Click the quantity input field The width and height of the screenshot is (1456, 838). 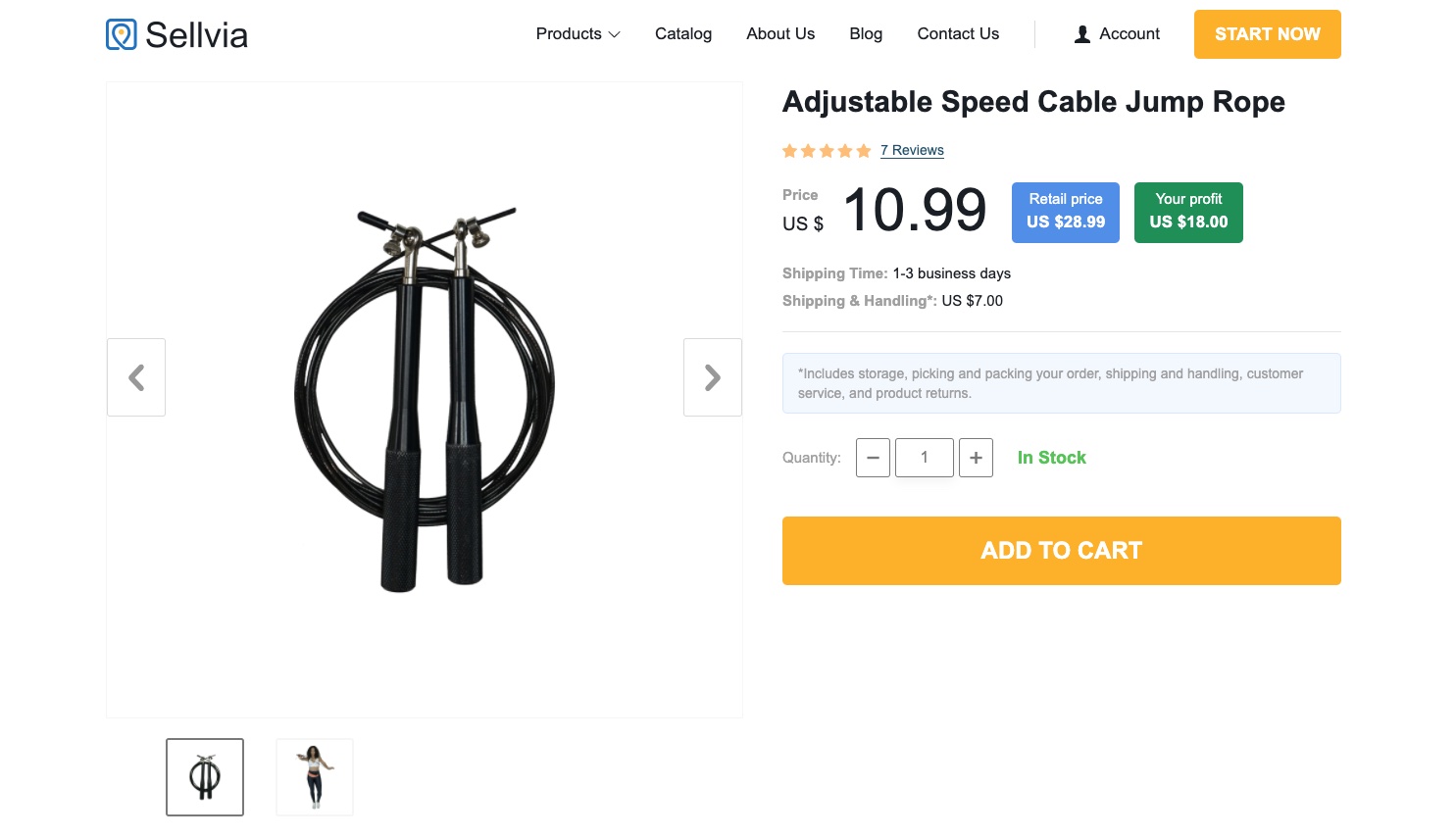tap(924, 458)
